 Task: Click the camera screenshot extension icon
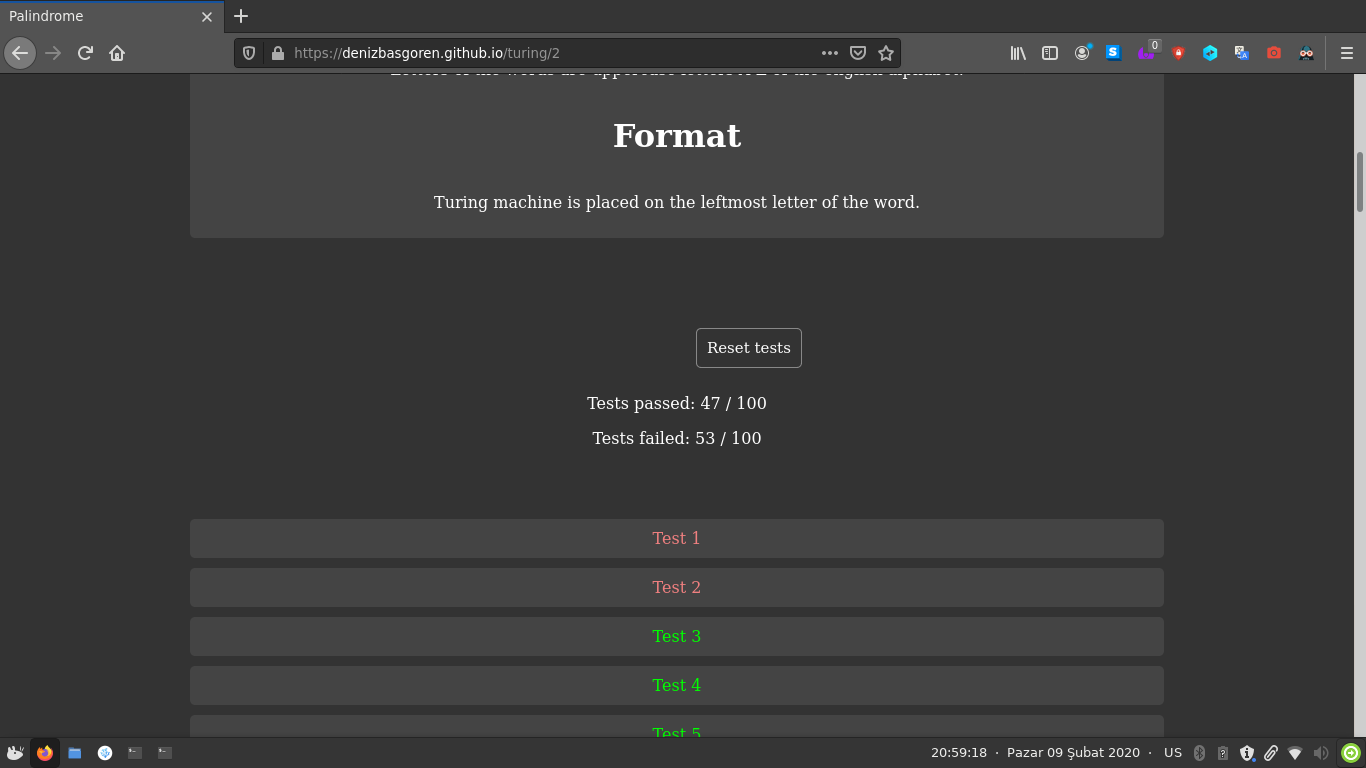pyautogui.click(x=1273, y=53)
